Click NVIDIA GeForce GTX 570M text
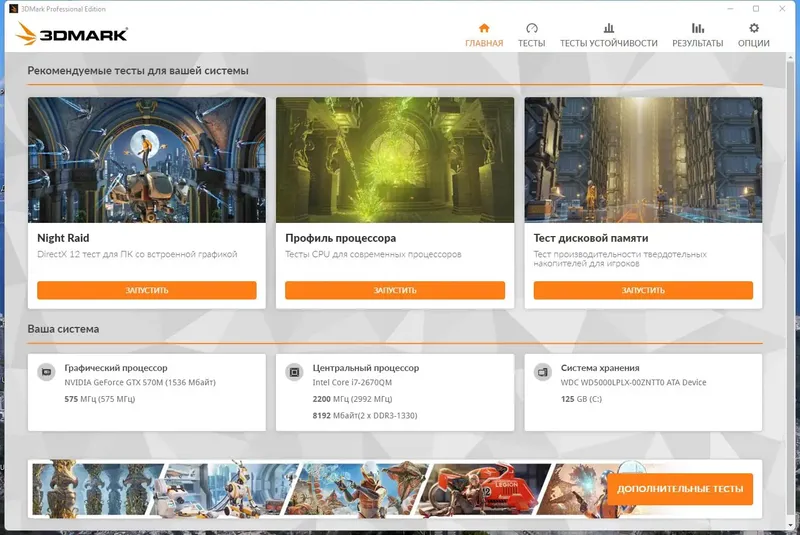Image resolution: width=800 pixels, height=535 pixels. click(140, 383)
